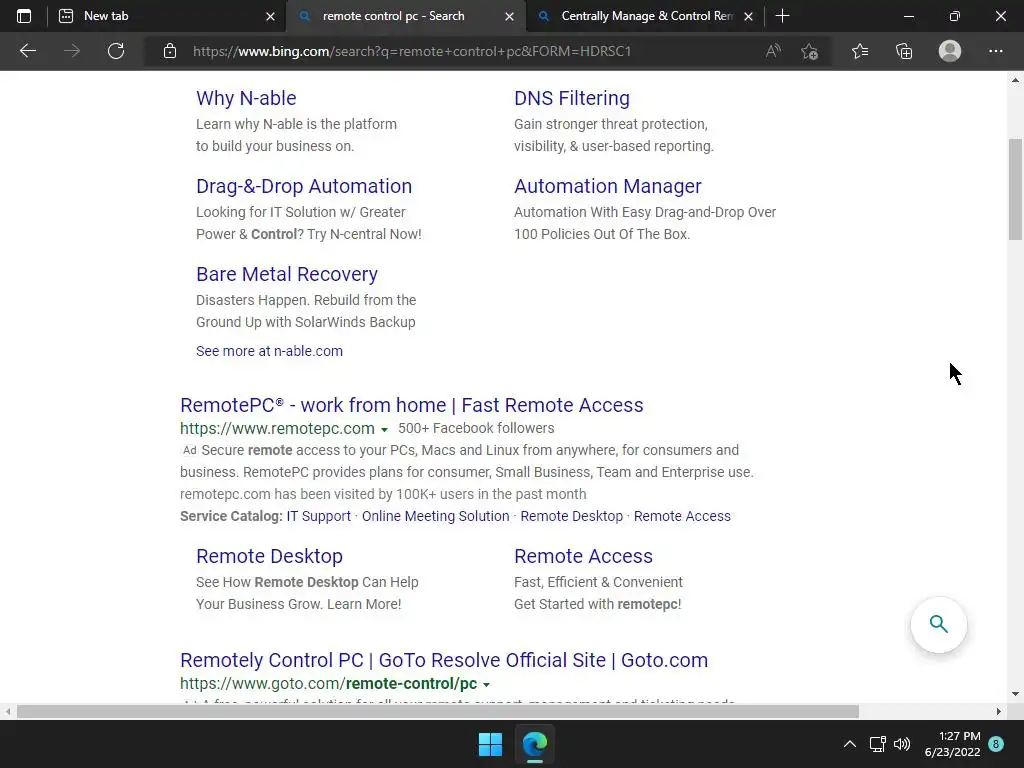Close the remote control pc search tab
This screenshot has width=1024, height=768.
tap(509, 17)
